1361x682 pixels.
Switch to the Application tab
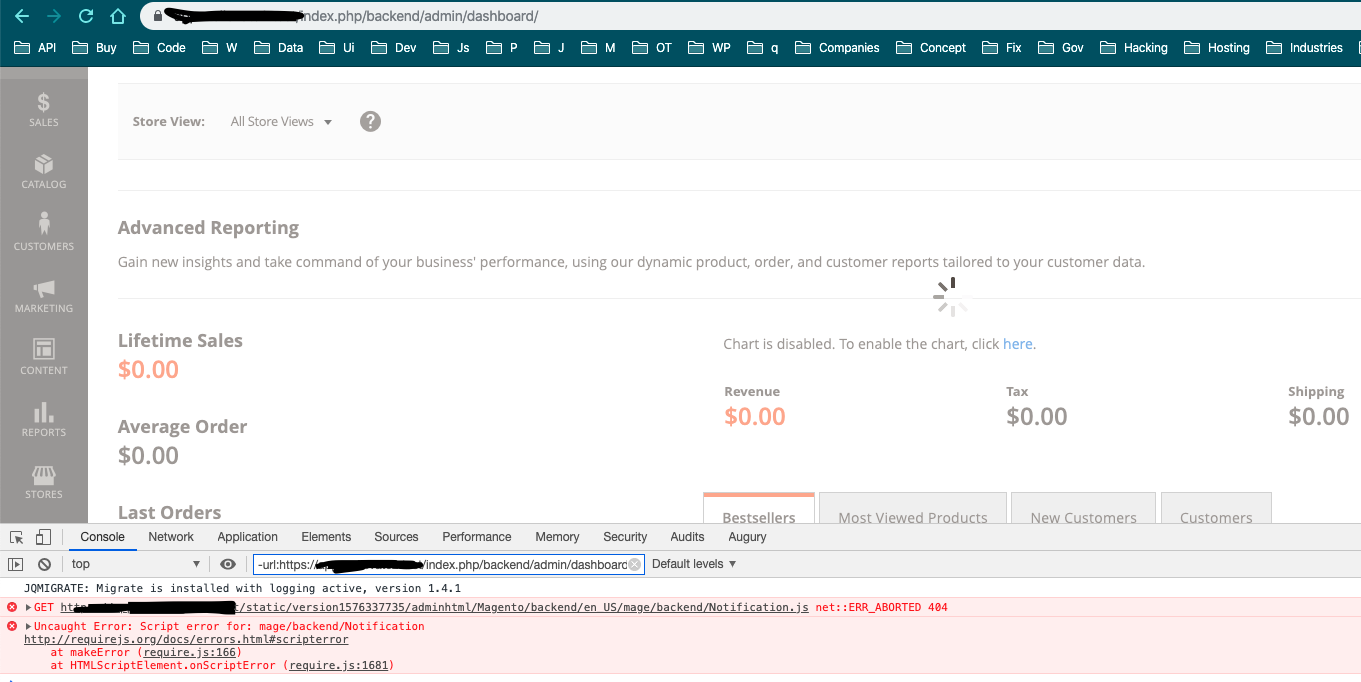(x=247, y=537)
